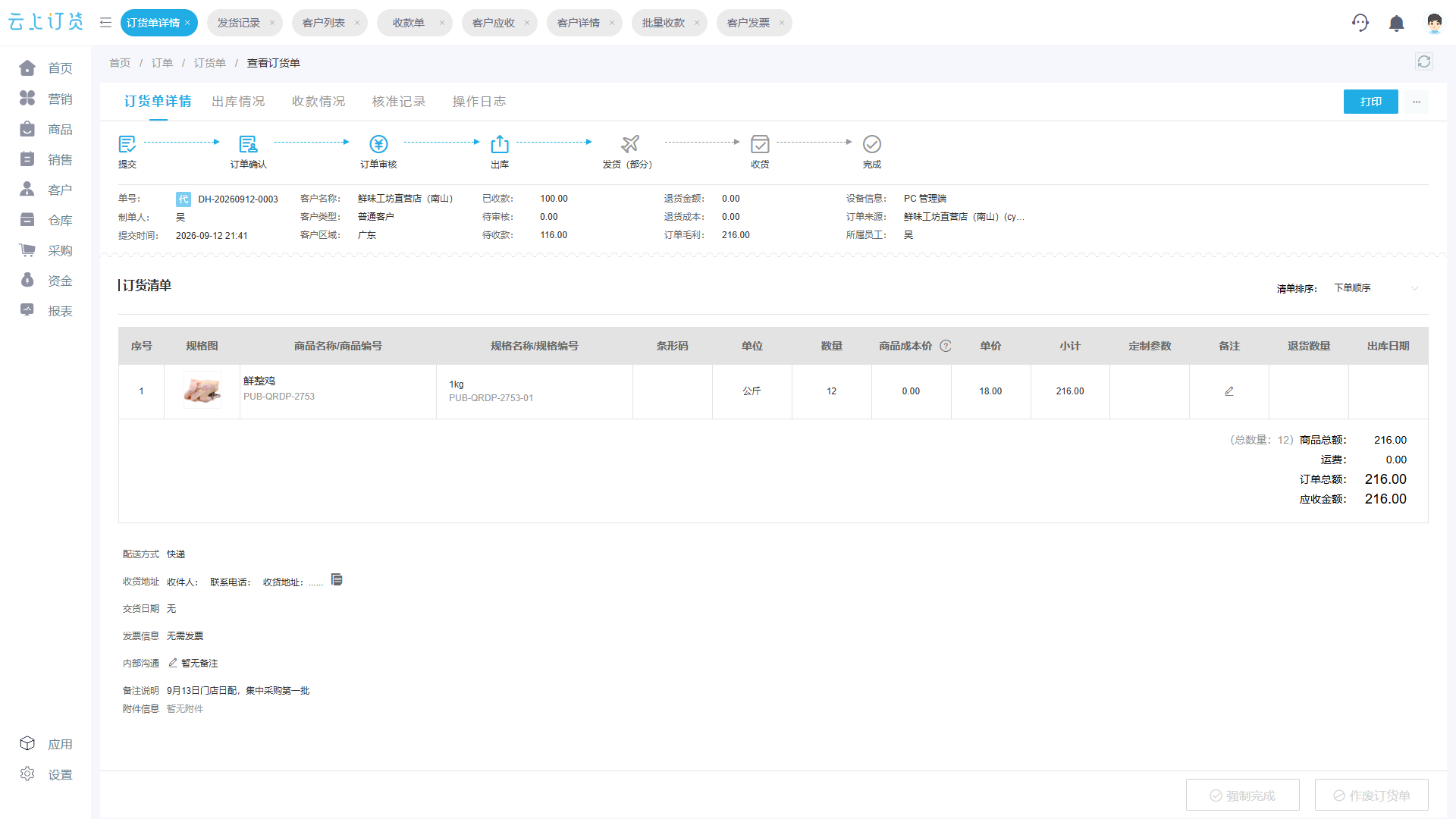Open the 鲜整鸡 product thumbnail
The width and height of the screenshot is (1456, 819).
(202, 391)
